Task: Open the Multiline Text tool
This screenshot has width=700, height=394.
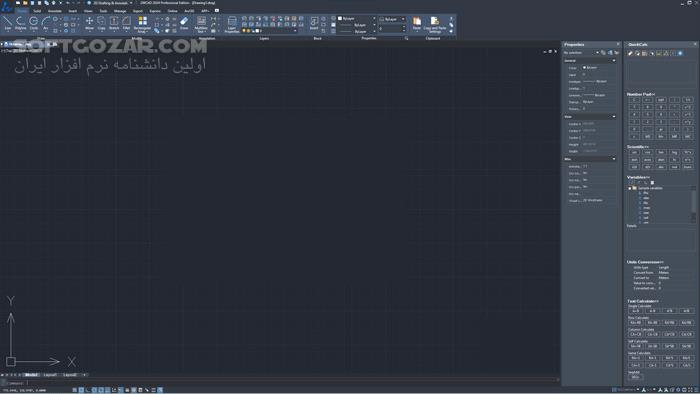Action: (x=201, y=25)
